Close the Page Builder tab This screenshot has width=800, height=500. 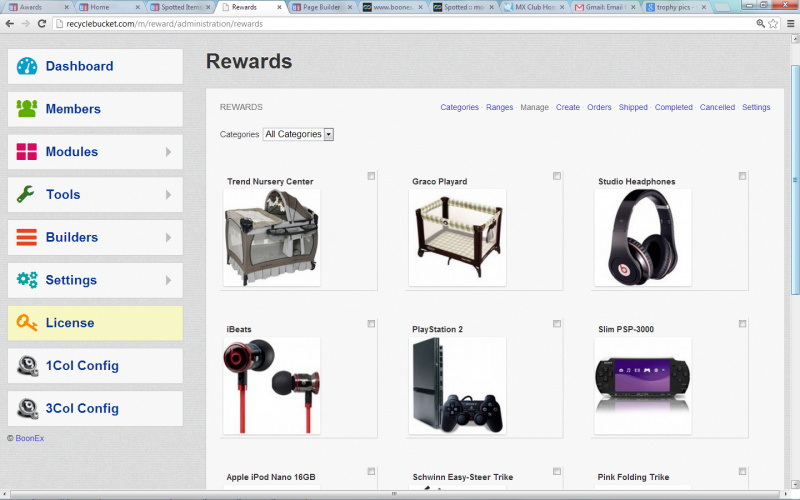(350, 7)
